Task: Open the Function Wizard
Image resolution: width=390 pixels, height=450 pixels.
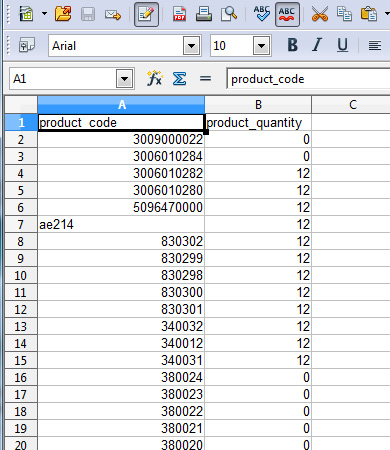Action: (x=154, y=79)
